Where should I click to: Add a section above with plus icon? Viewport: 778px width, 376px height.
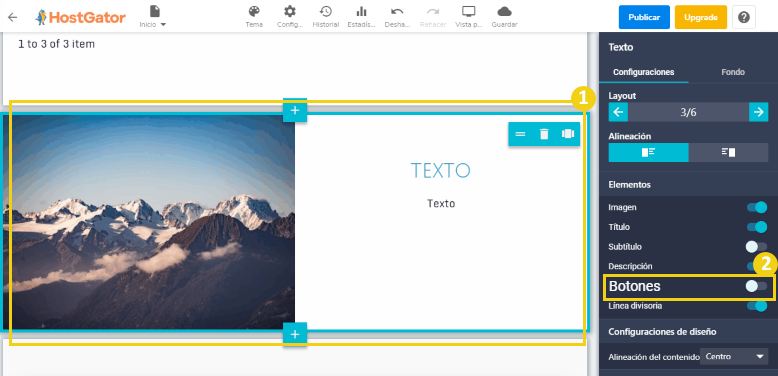(x=295, y=110)
